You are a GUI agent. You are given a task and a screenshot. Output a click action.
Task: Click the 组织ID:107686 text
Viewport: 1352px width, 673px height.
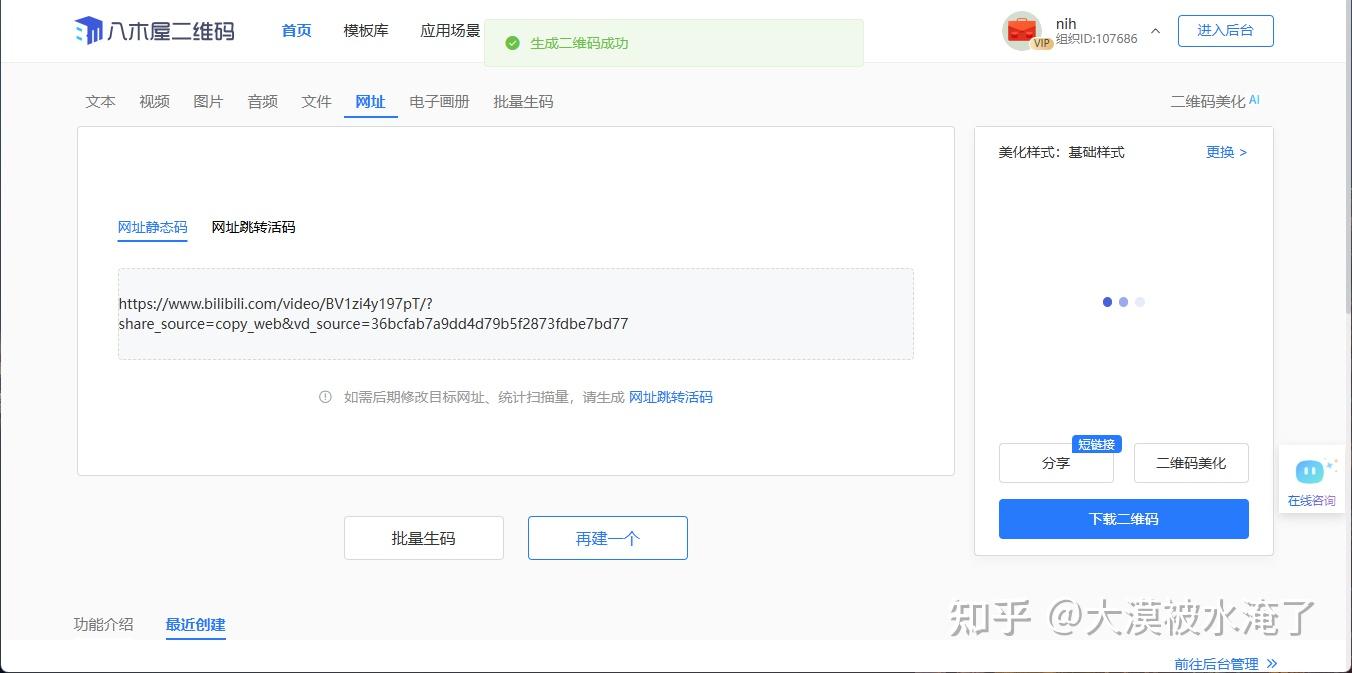[1096, 39]
